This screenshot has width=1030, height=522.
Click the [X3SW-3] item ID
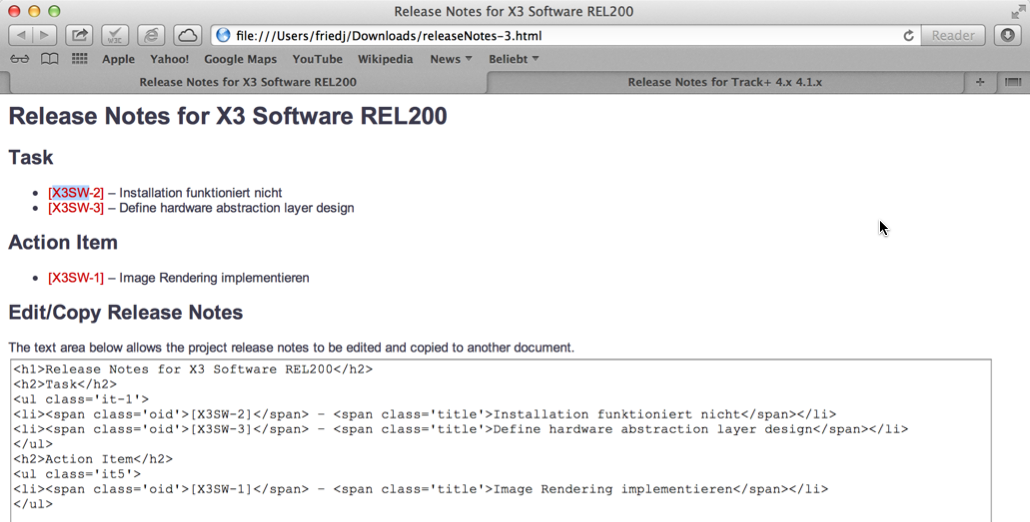[76, 208]
